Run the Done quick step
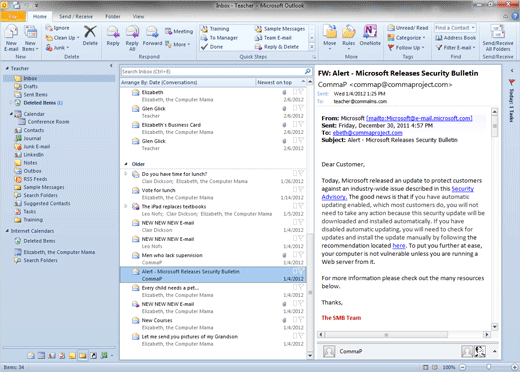Image resolution: width=520 pixels, height=372 pixels. (212, 47)
